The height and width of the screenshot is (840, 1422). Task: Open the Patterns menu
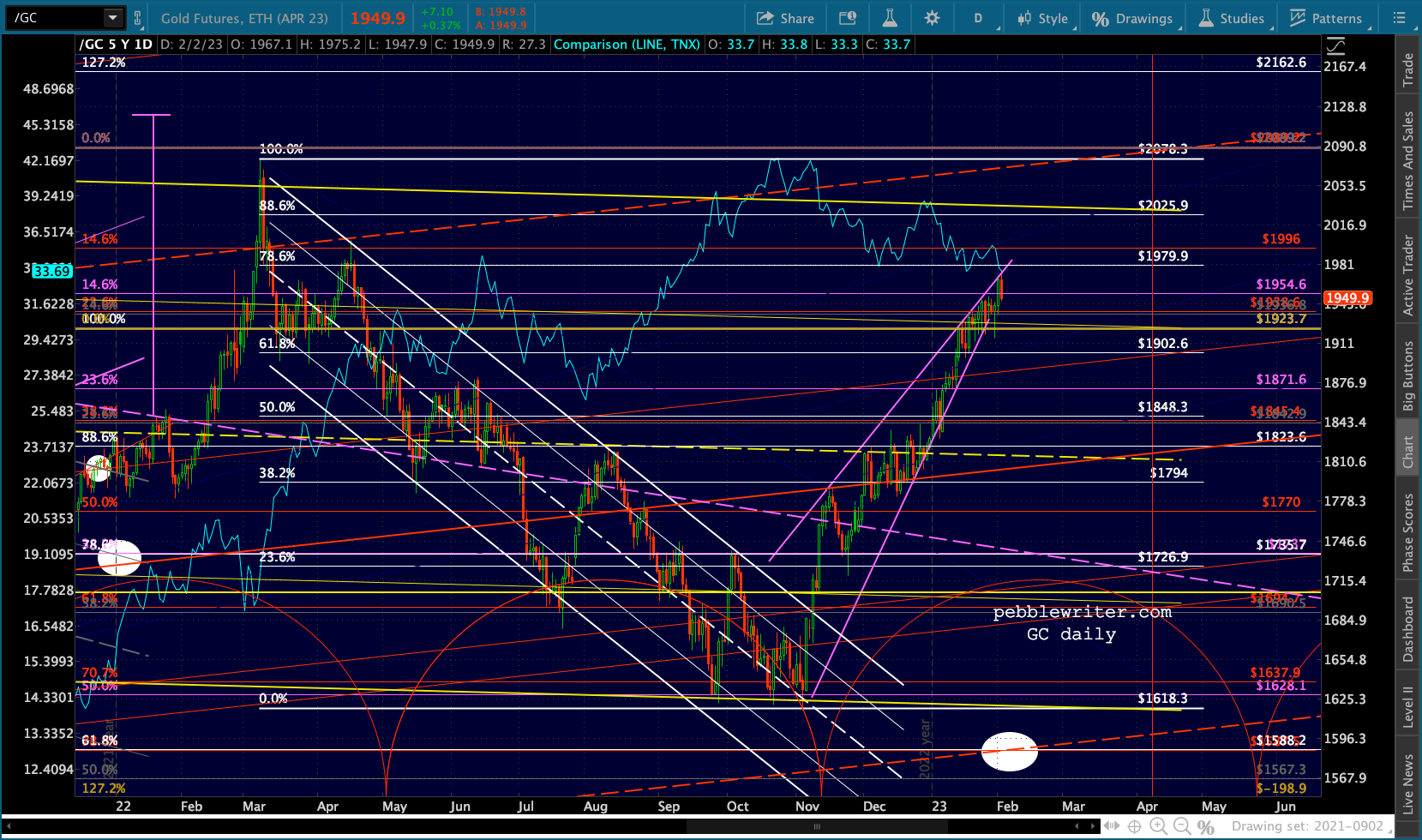coord(1325,18)
